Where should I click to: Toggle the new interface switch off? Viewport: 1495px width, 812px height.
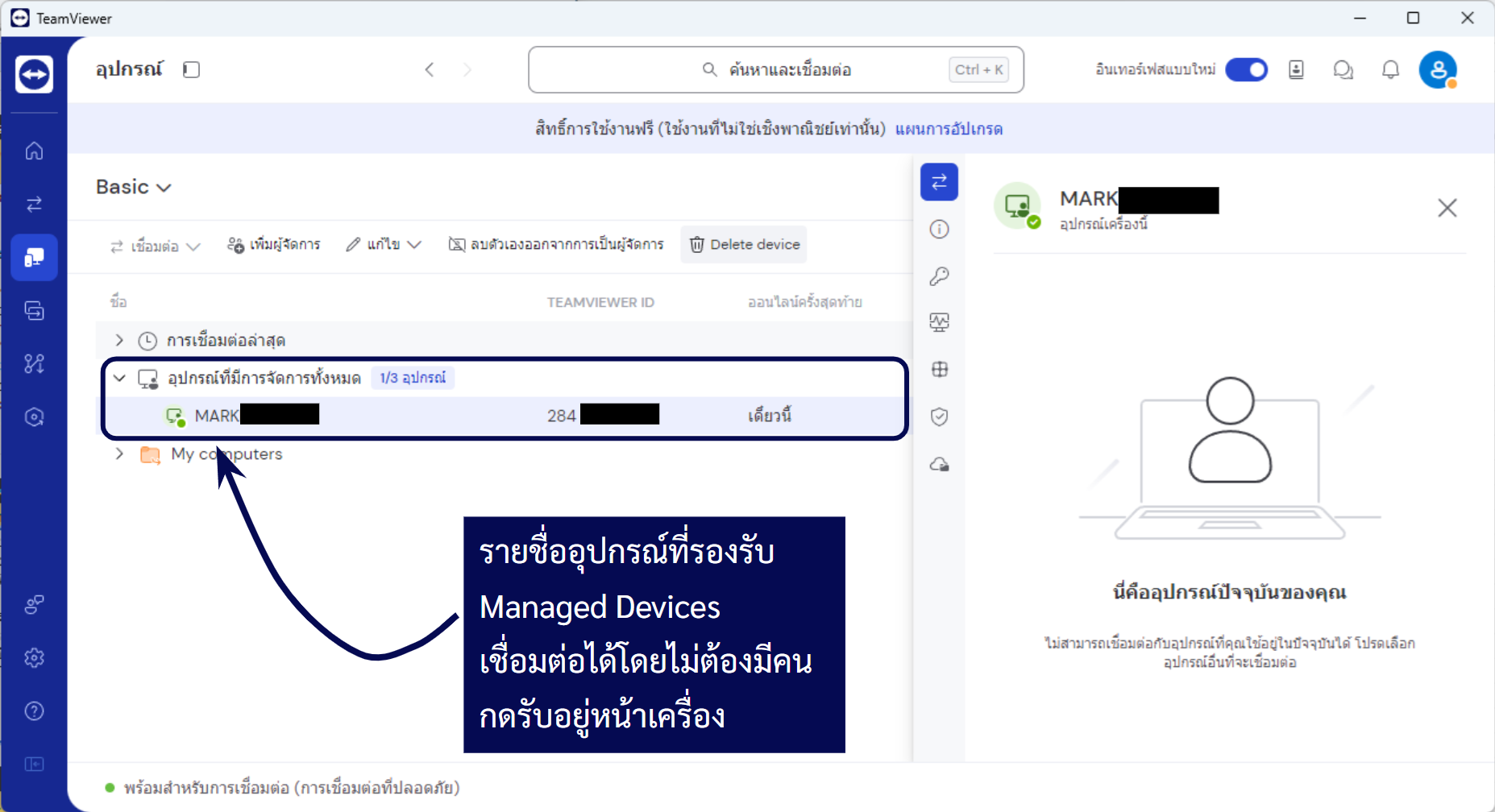click(x=1246, y=70)
